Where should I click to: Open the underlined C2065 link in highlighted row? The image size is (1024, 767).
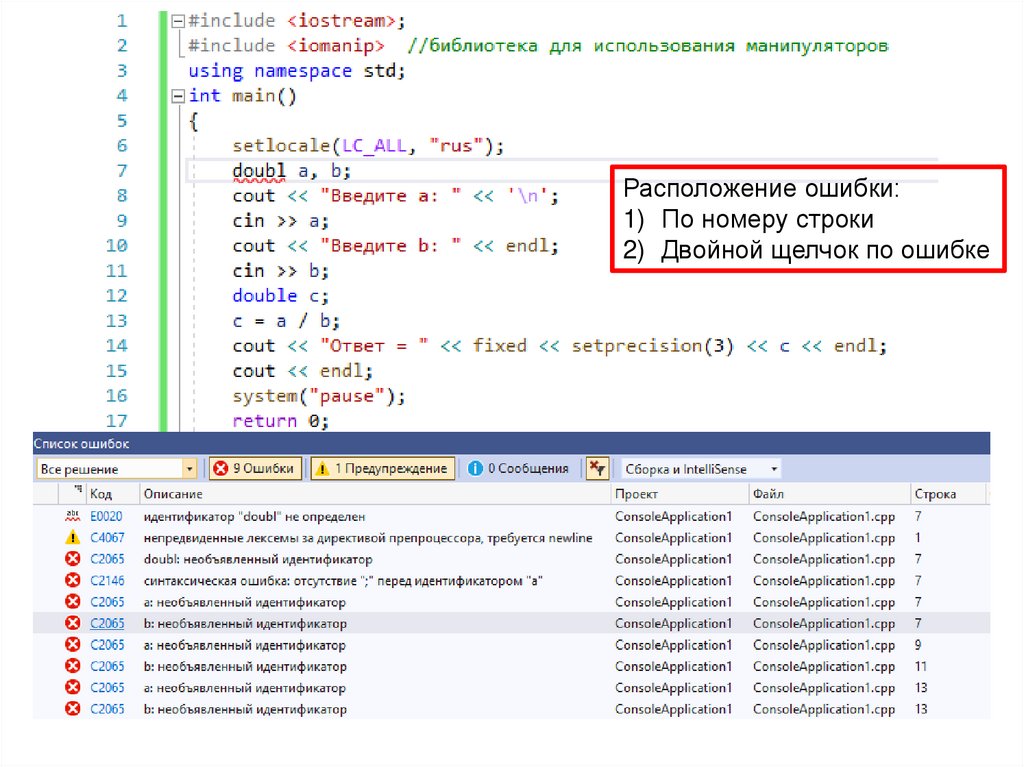(x=107, y=623)
